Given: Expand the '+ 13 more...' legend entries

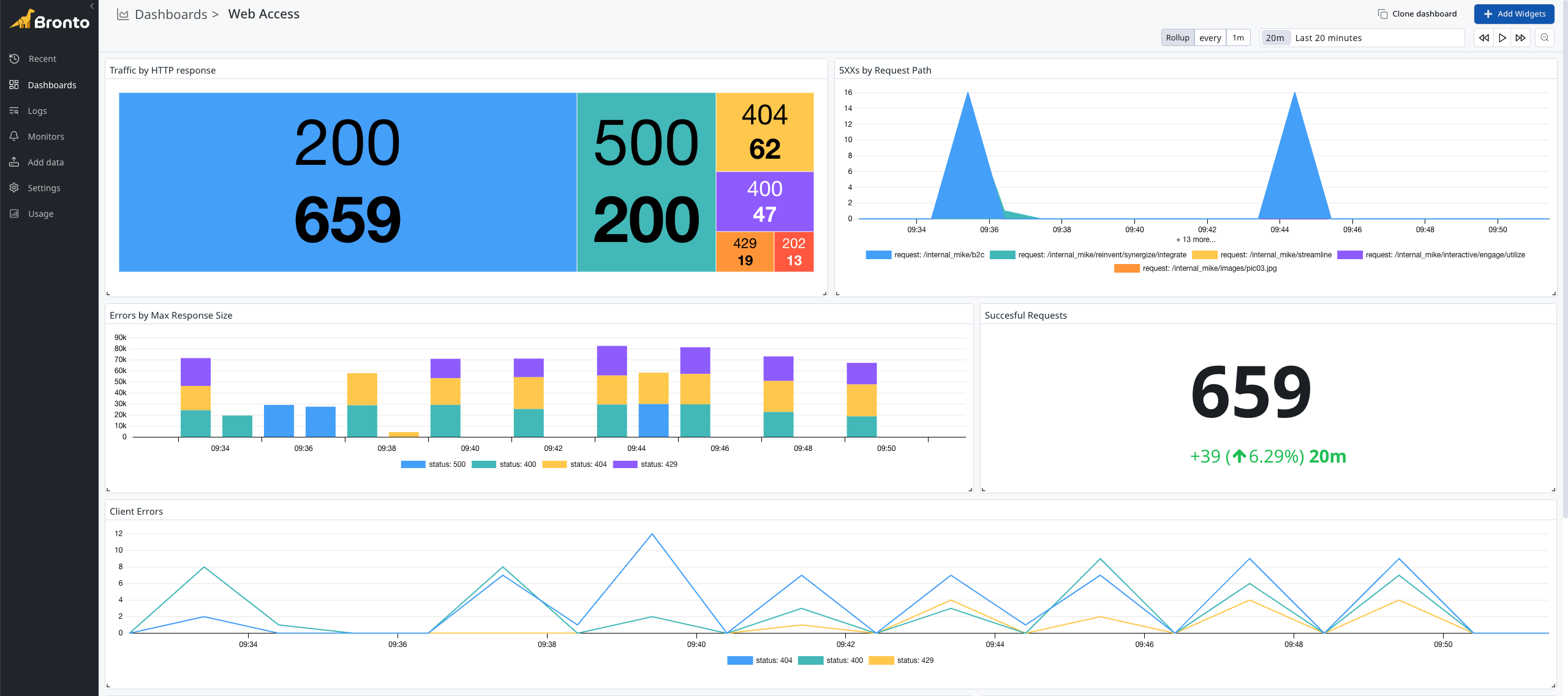Looking at the screenshot, I should (x=1196, y=240).
